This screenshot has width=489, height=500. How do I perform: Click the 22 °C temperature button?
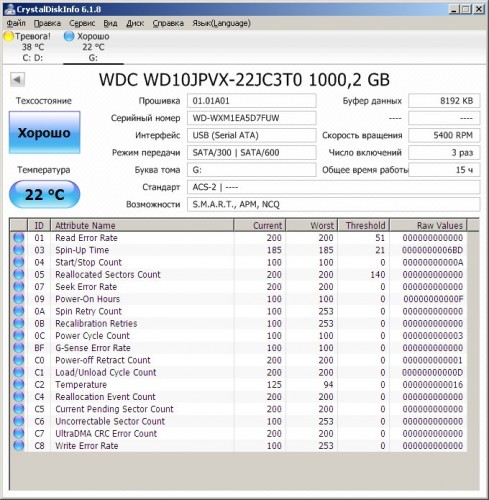click(44, 194)
